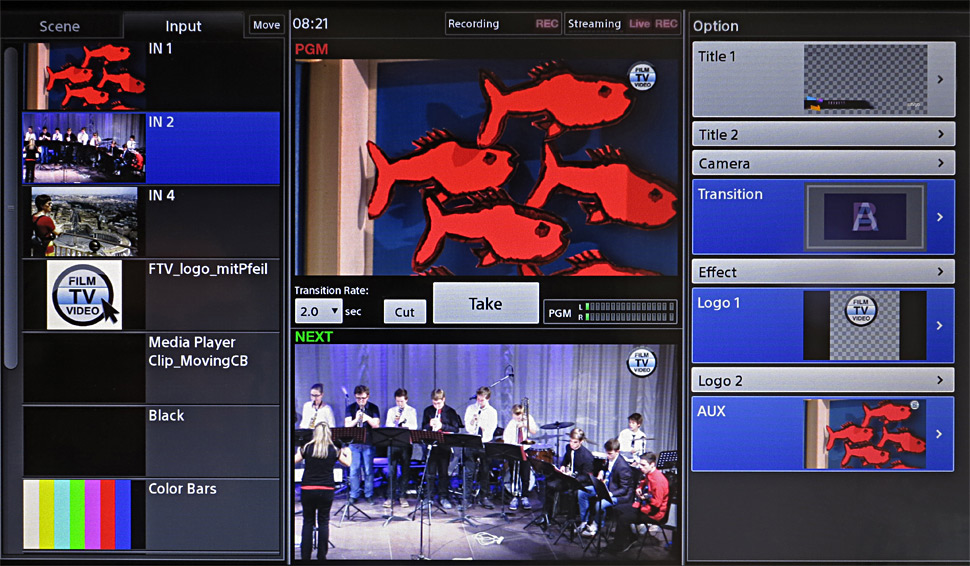This screenshot has width=970, height=566.
Task: Select Media Player Clip_MovingCB source
Action: 150,368
